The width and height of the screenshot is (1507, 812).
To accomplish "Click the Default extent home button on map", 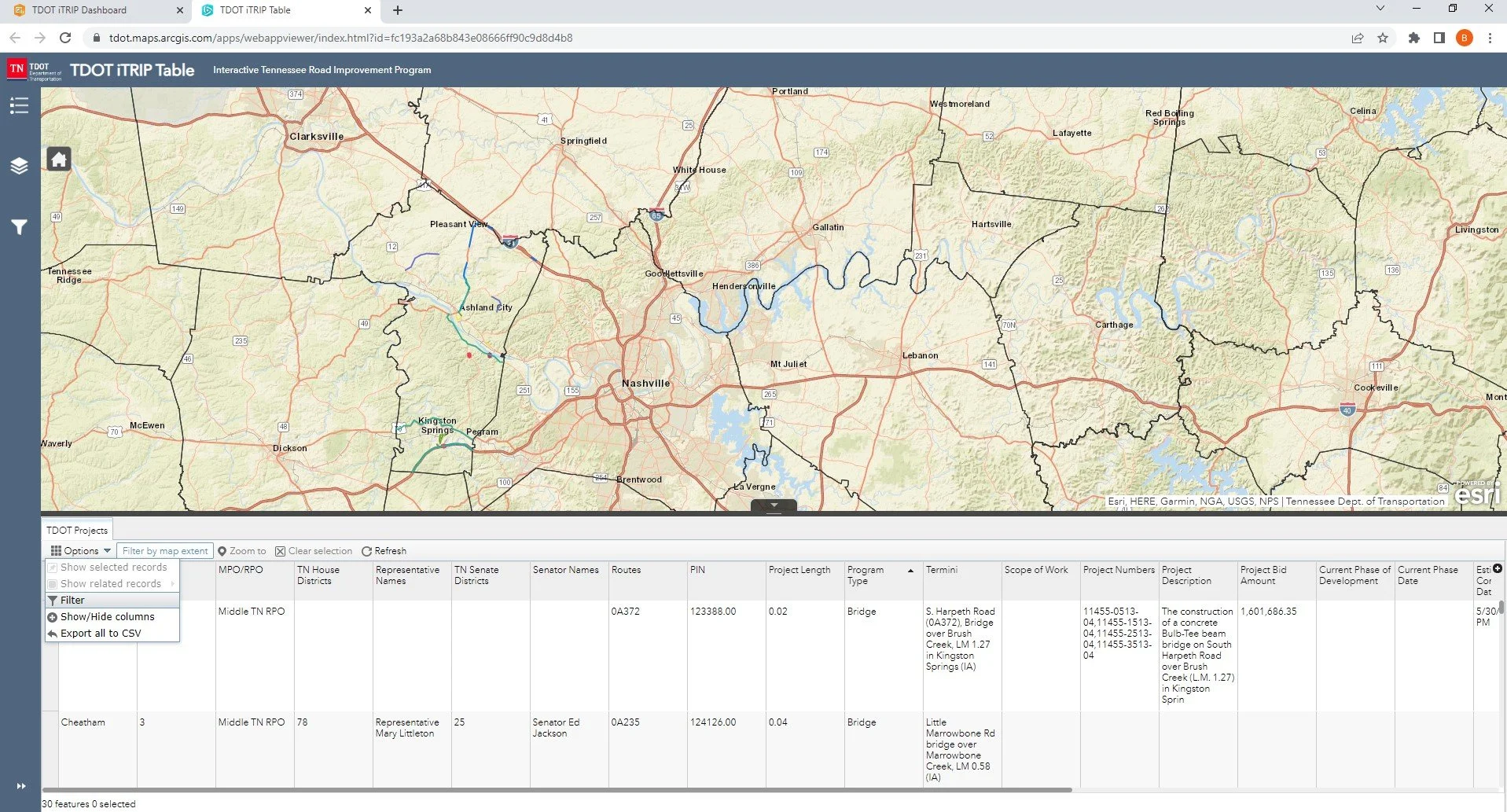I will coord(58,158).
